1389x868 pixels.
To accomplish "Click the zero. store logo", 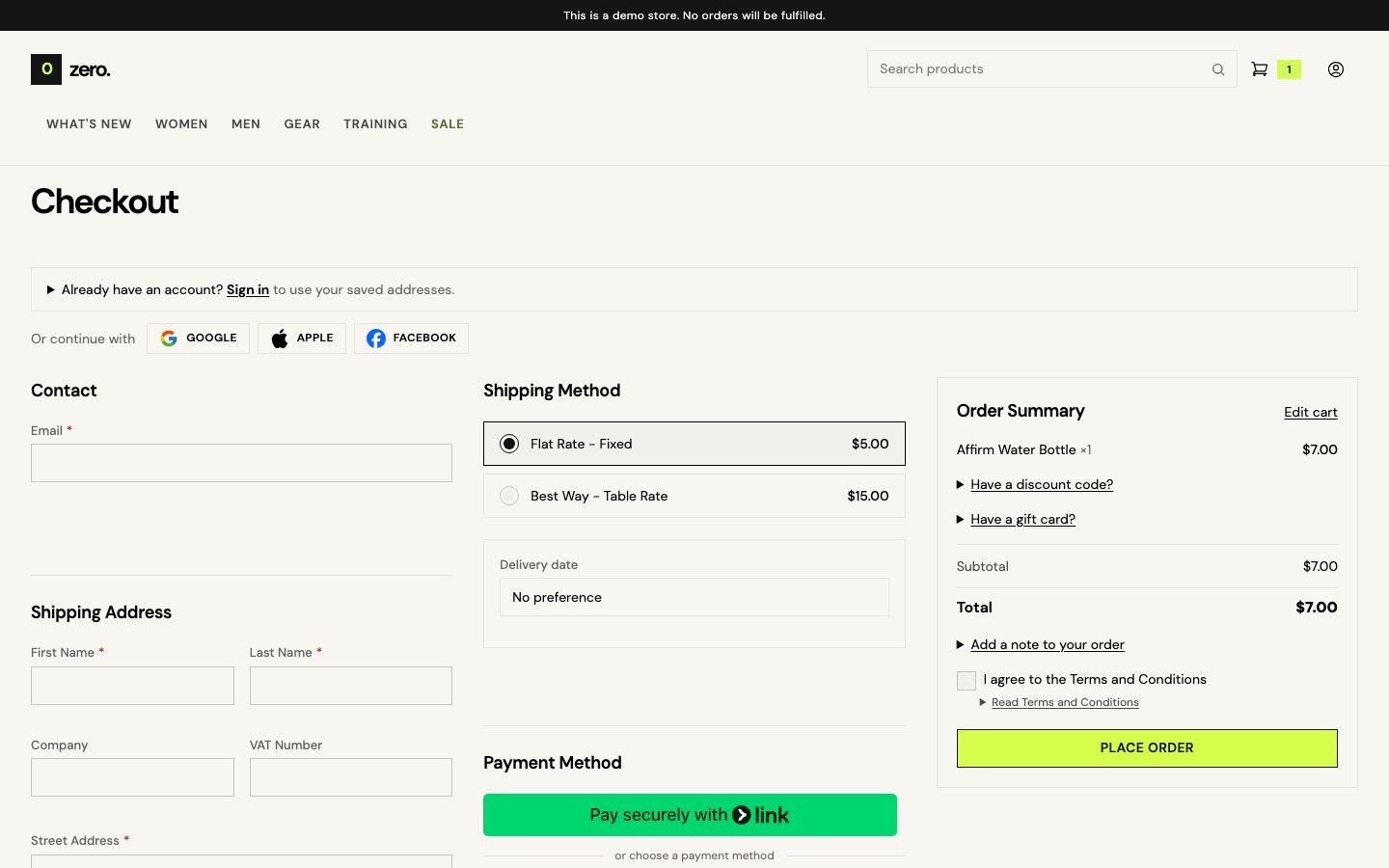I will click(71, 69).
